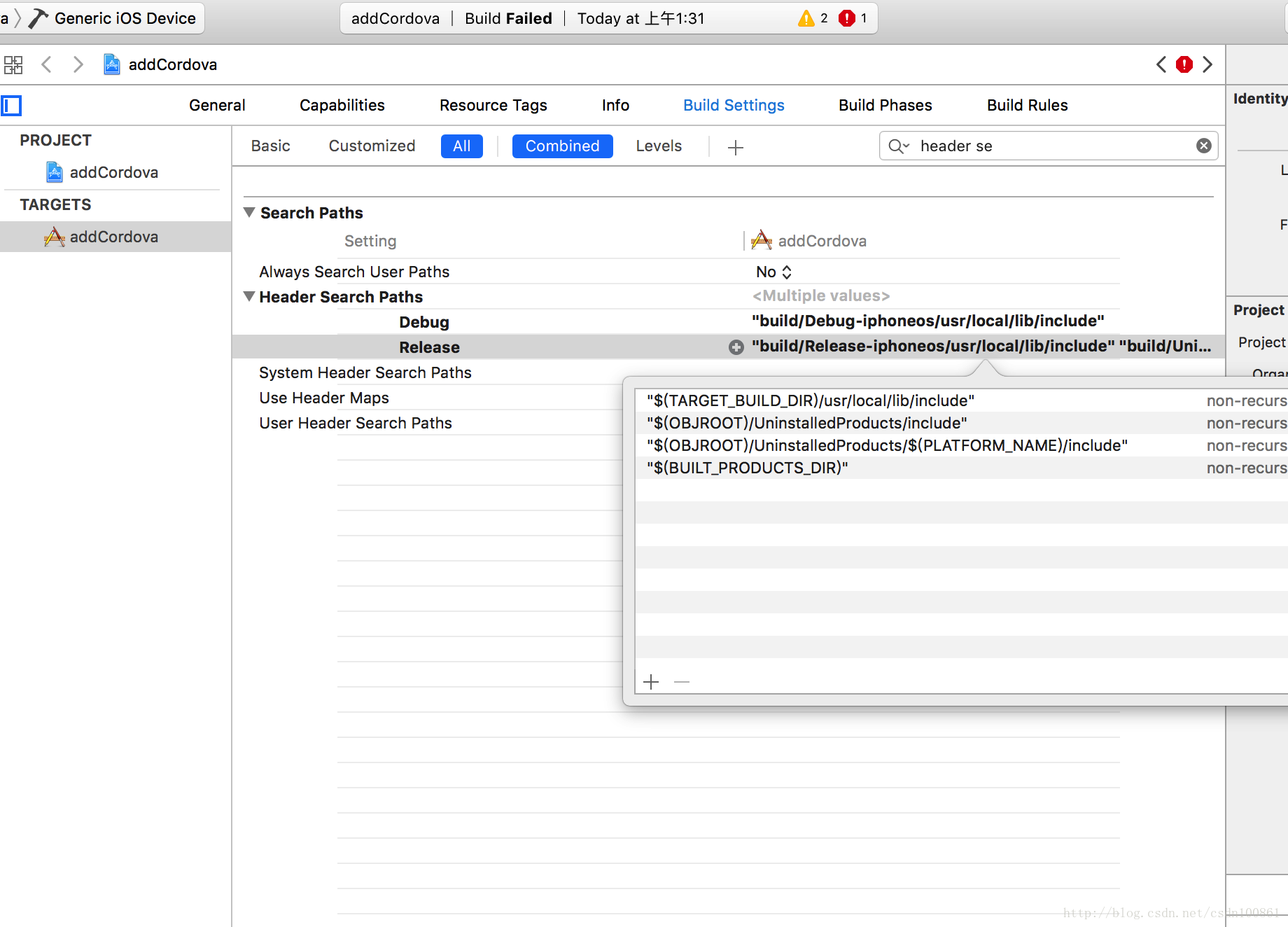Select Use Header Maps setting
1288x927 pixels.
[324, 398]
